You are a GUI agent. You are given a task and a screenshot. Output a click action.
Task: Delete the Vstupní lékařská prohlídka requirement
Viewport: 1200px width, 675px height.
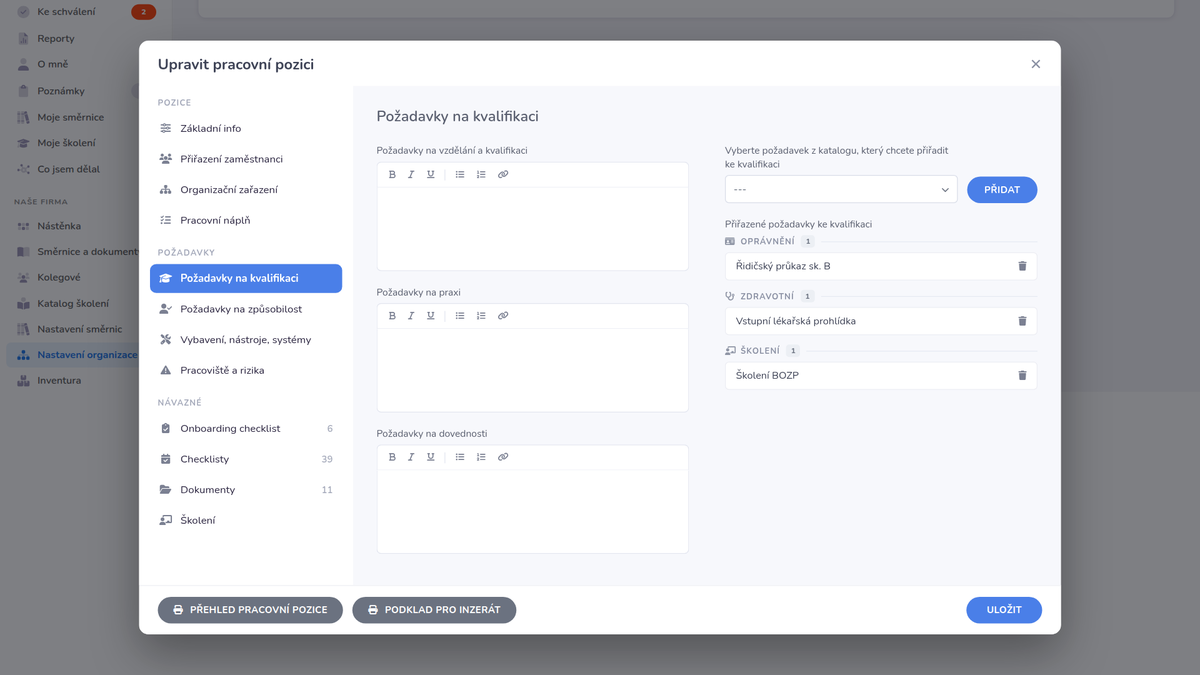click(x=1022, y=321)
